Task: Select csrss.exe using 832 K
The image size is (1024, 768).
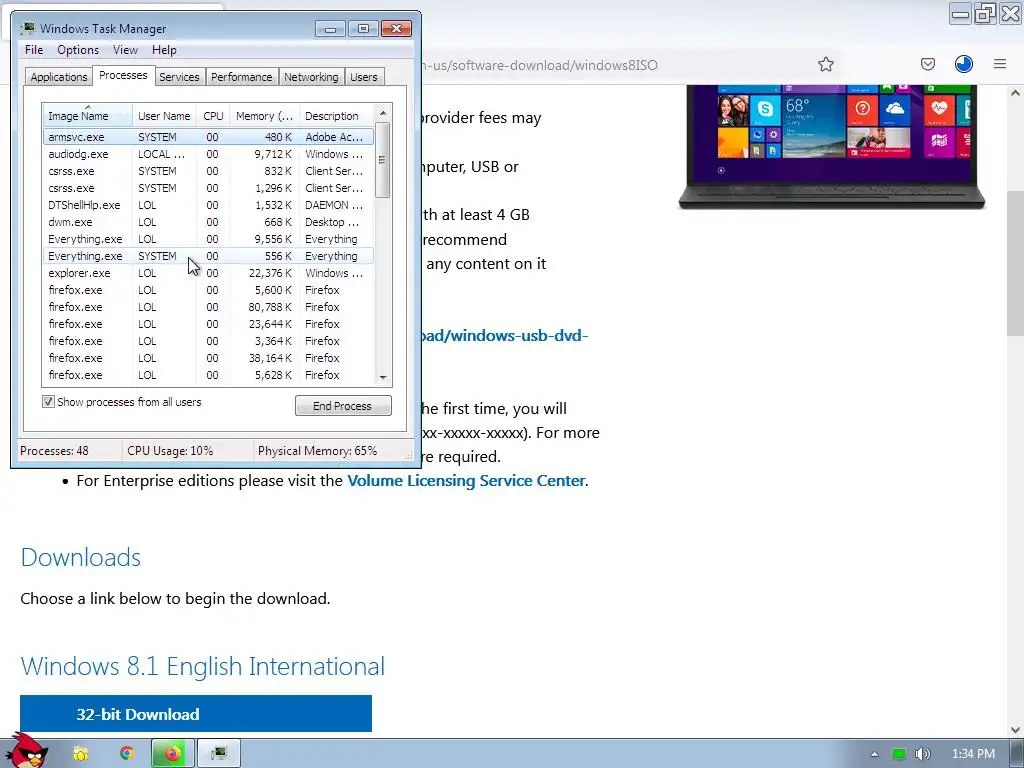Action: click(208, 171)
